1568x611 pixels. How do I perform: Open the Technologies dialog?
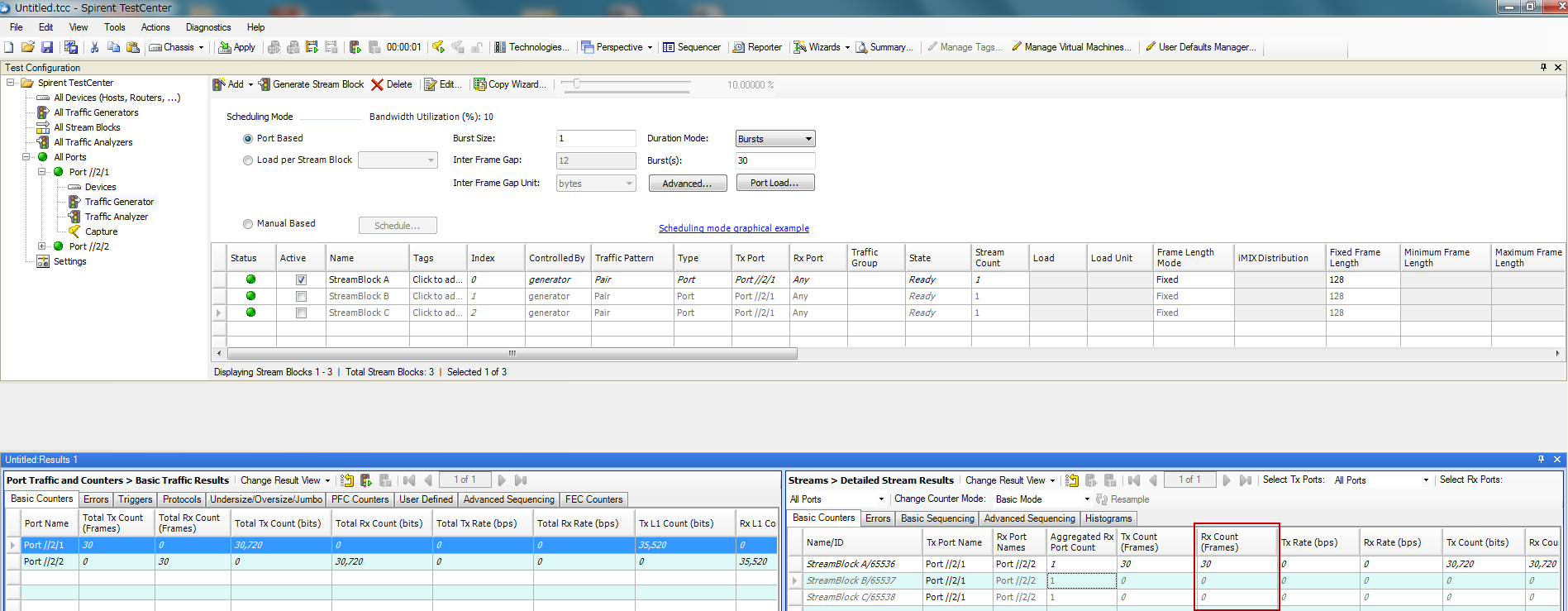coord(531,47)
